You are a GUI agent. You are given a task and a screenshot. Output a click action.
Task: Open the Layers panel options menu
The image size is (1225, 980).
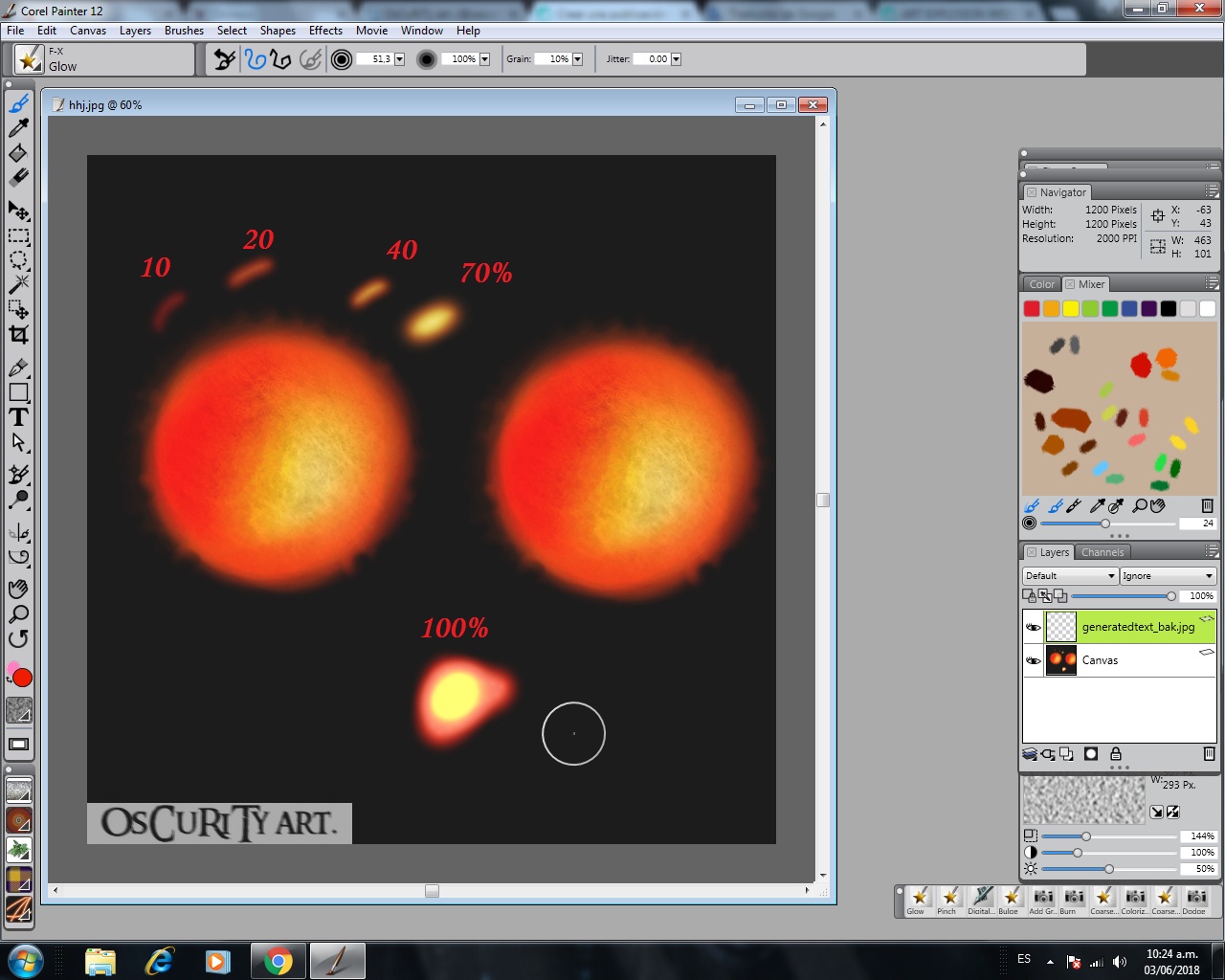(1212, 552)
